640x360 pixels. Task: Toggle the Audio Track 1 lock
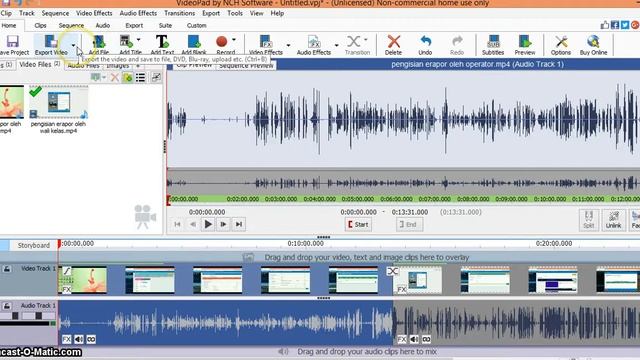tap(7, 306)
